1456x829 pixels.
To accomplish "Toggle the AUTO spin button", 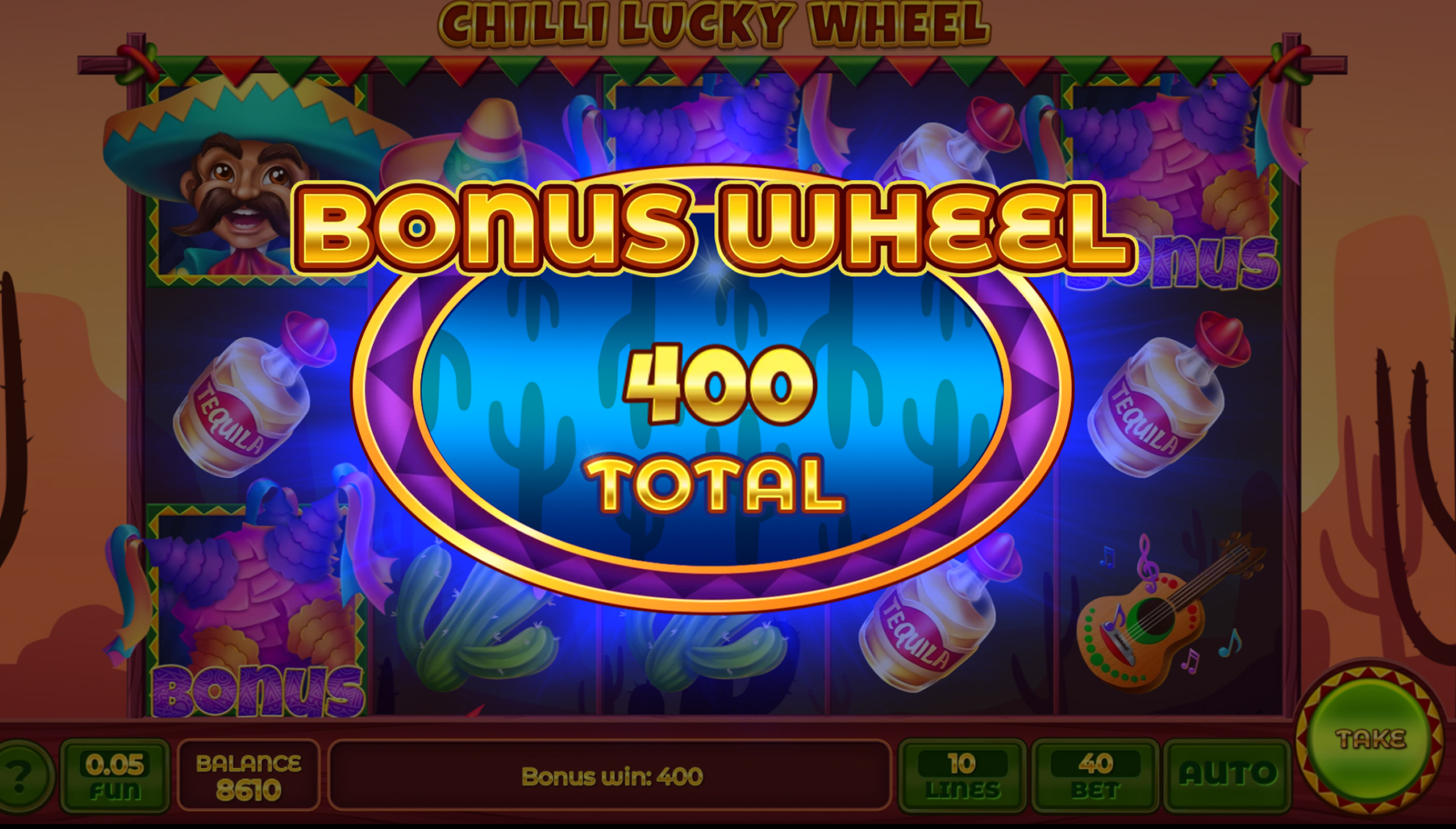I will [x=1227, y=775].
